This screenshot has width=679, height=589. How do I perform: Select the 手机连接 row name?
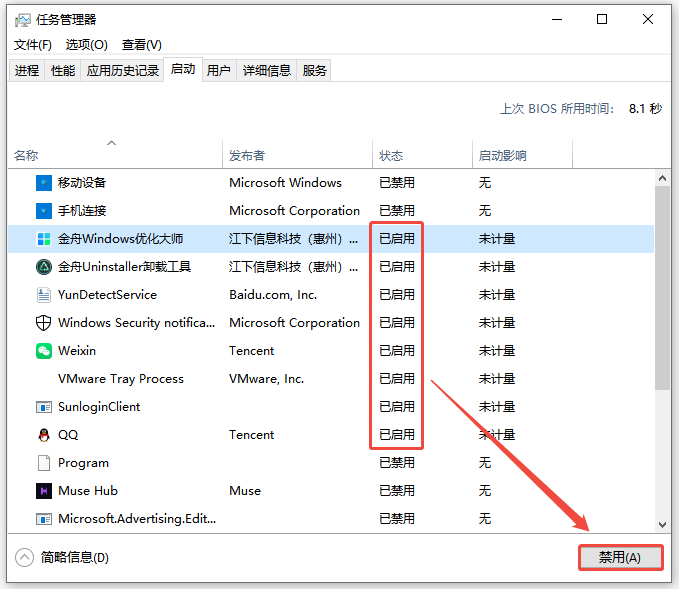[x=82, y=211]
